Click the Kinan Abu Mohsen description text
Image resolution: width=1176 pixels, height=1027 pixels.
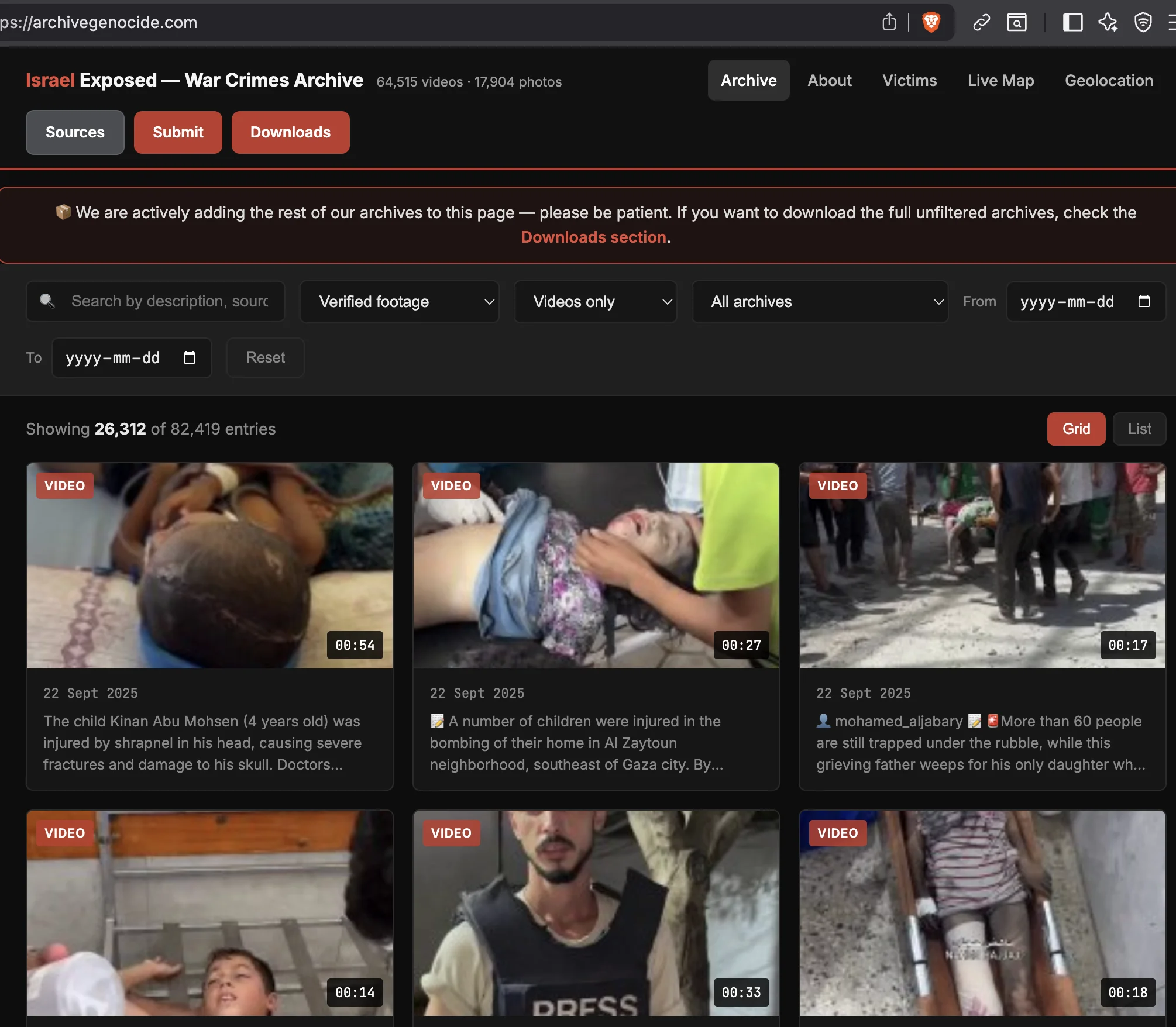[202, 743]
